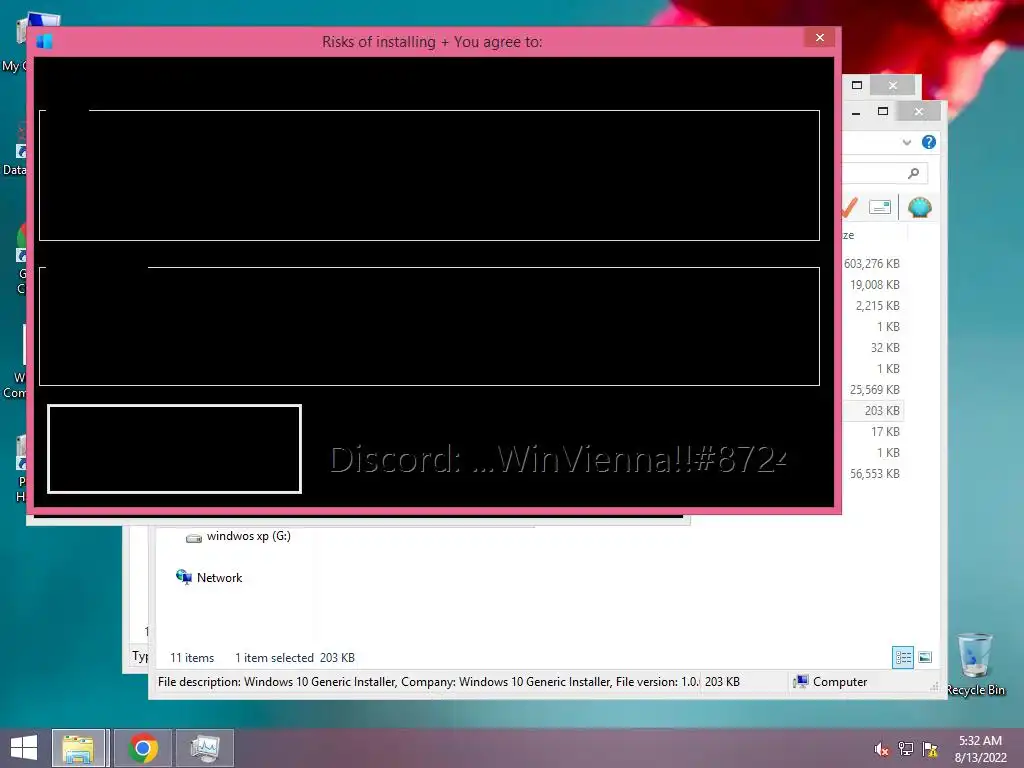Open Help in File Explorer window
Screen dimensions: 1024x768
click(x=929, y=142)
